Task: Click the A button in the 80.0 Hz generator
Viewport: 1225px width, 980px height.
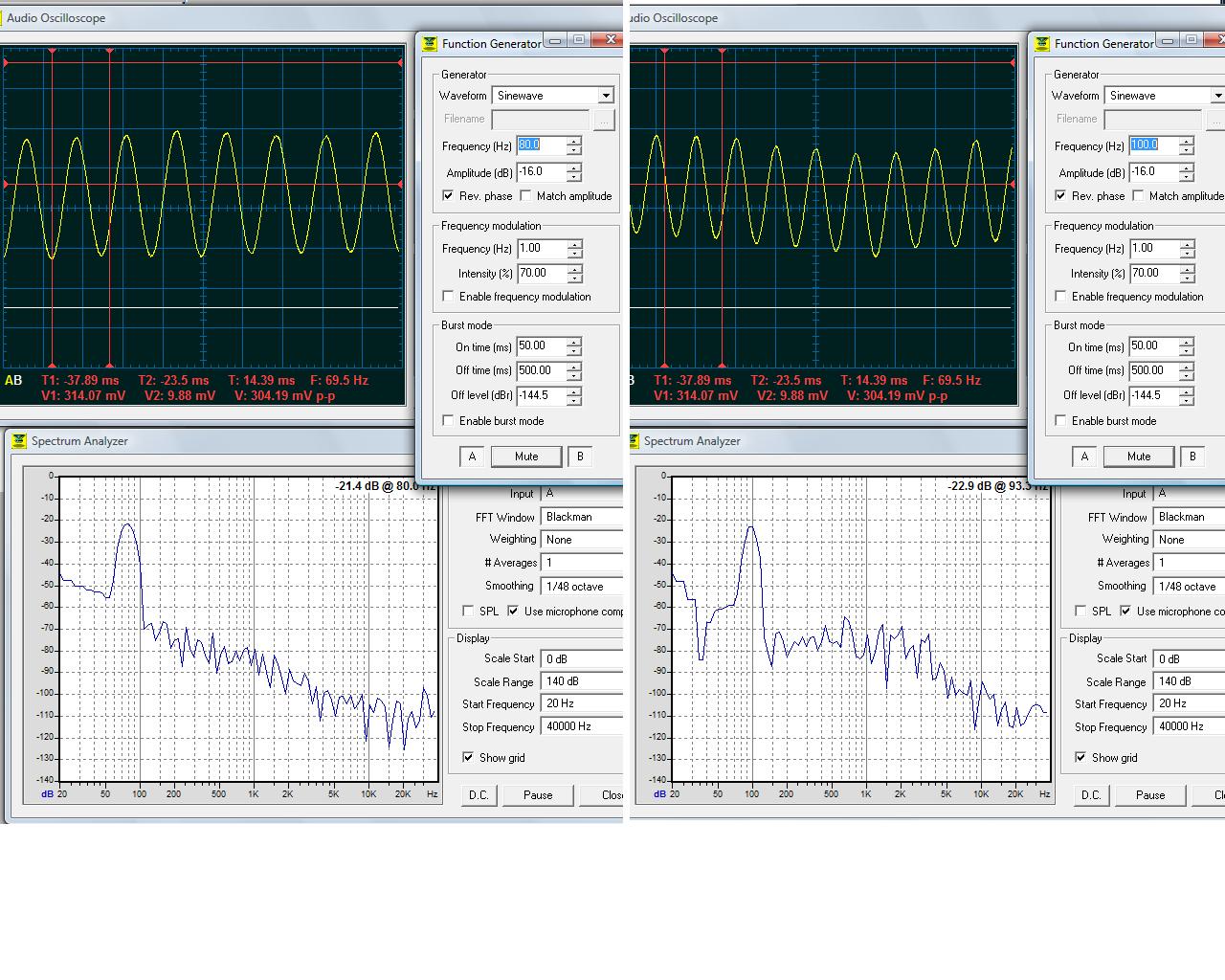Action: click(x=472, y=457)
